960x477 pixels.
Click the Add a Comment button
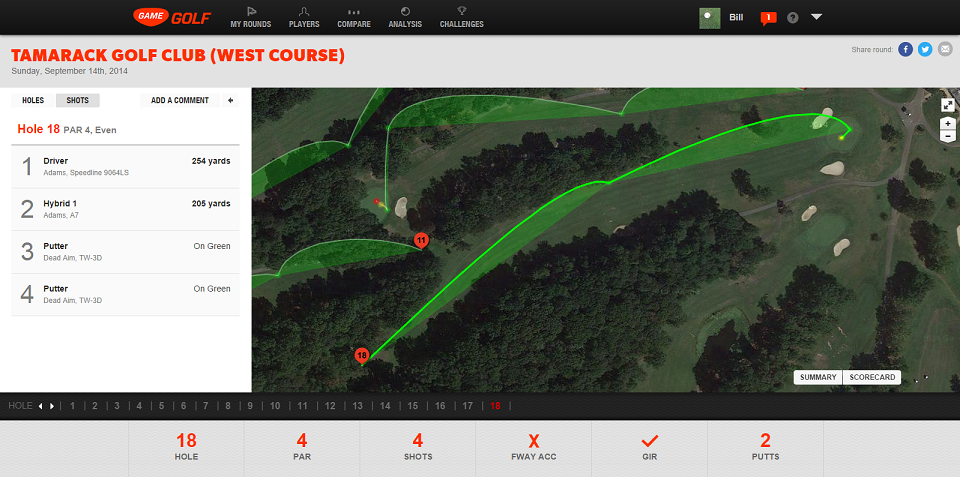pos(180,100)
